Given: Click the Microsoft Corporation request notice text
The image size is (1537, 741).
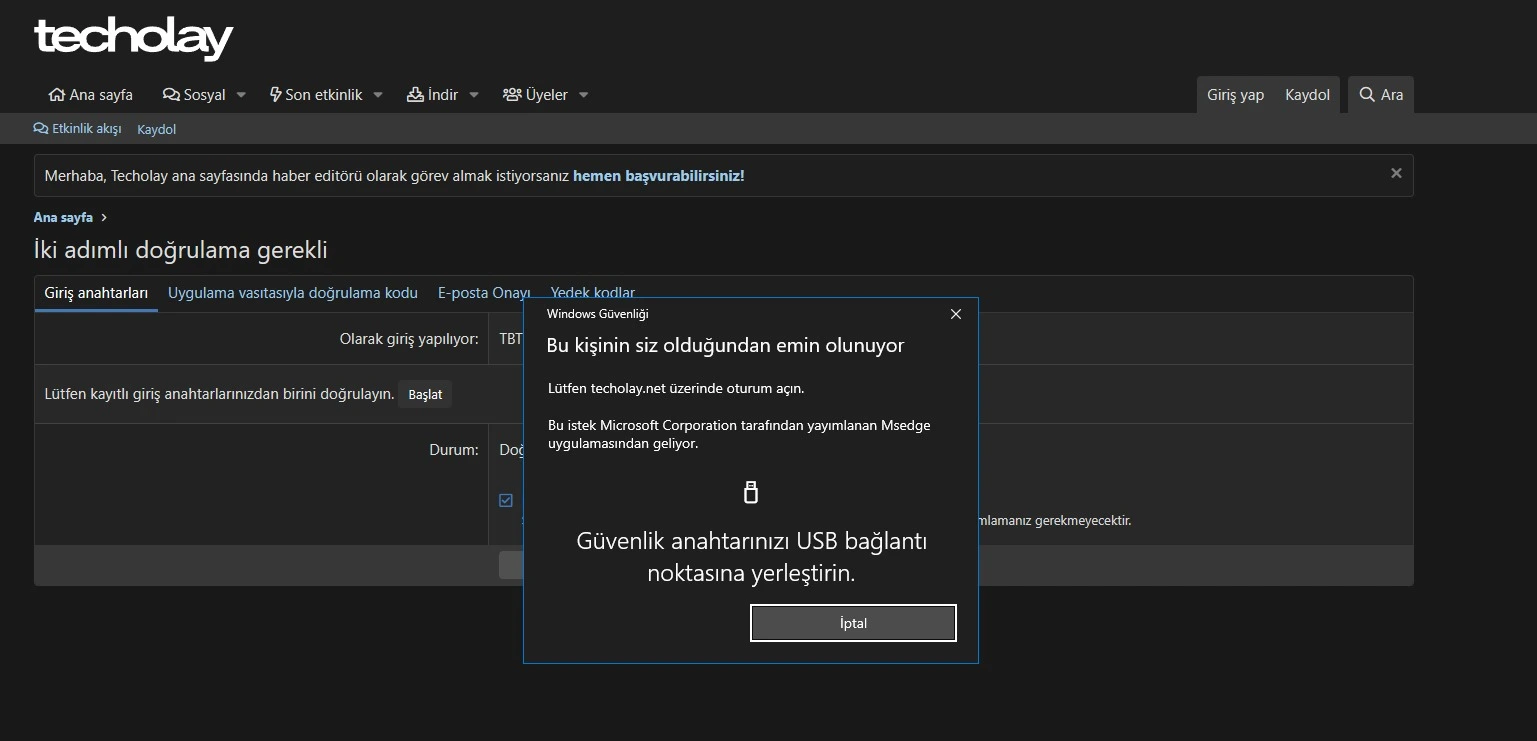Looking at the screenshot, I should (739, 434).
